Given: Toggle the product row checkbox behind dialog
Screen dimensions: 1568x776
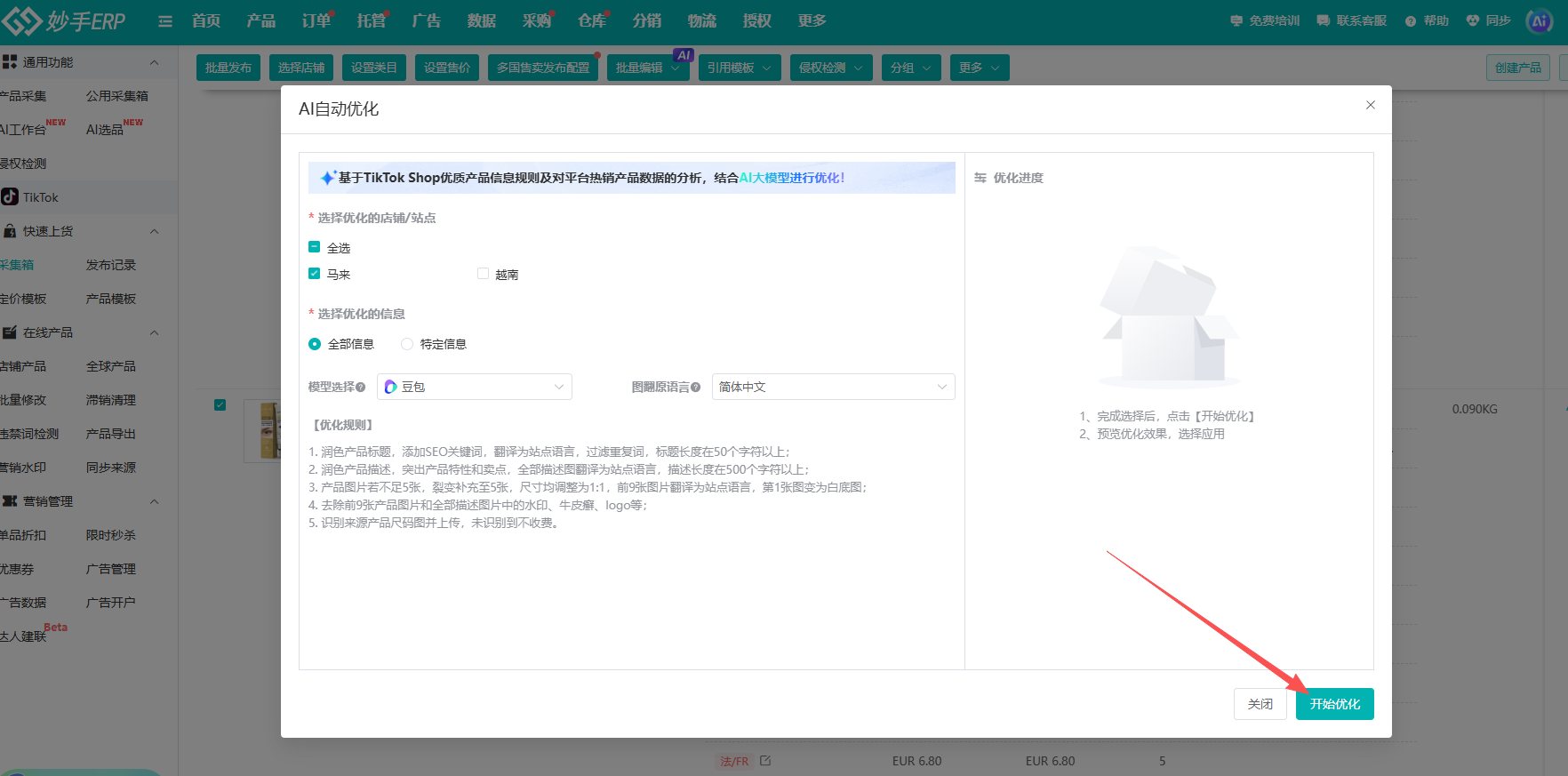Looking at the screenshot, I should click(220, 405).
